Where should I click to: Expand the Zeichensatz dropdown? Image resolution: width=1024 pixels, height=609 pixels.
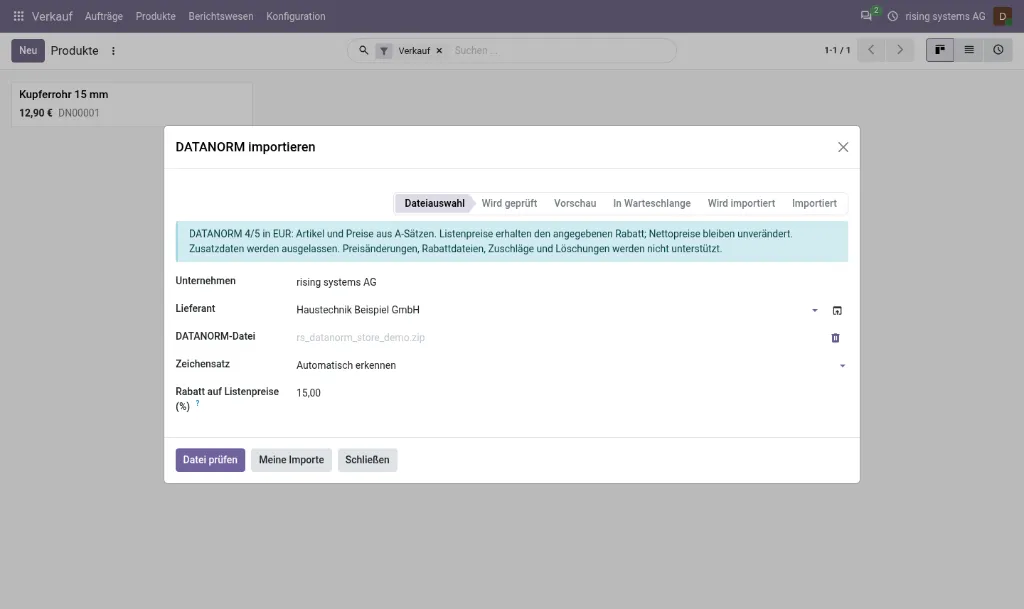[x=842, y=366]
